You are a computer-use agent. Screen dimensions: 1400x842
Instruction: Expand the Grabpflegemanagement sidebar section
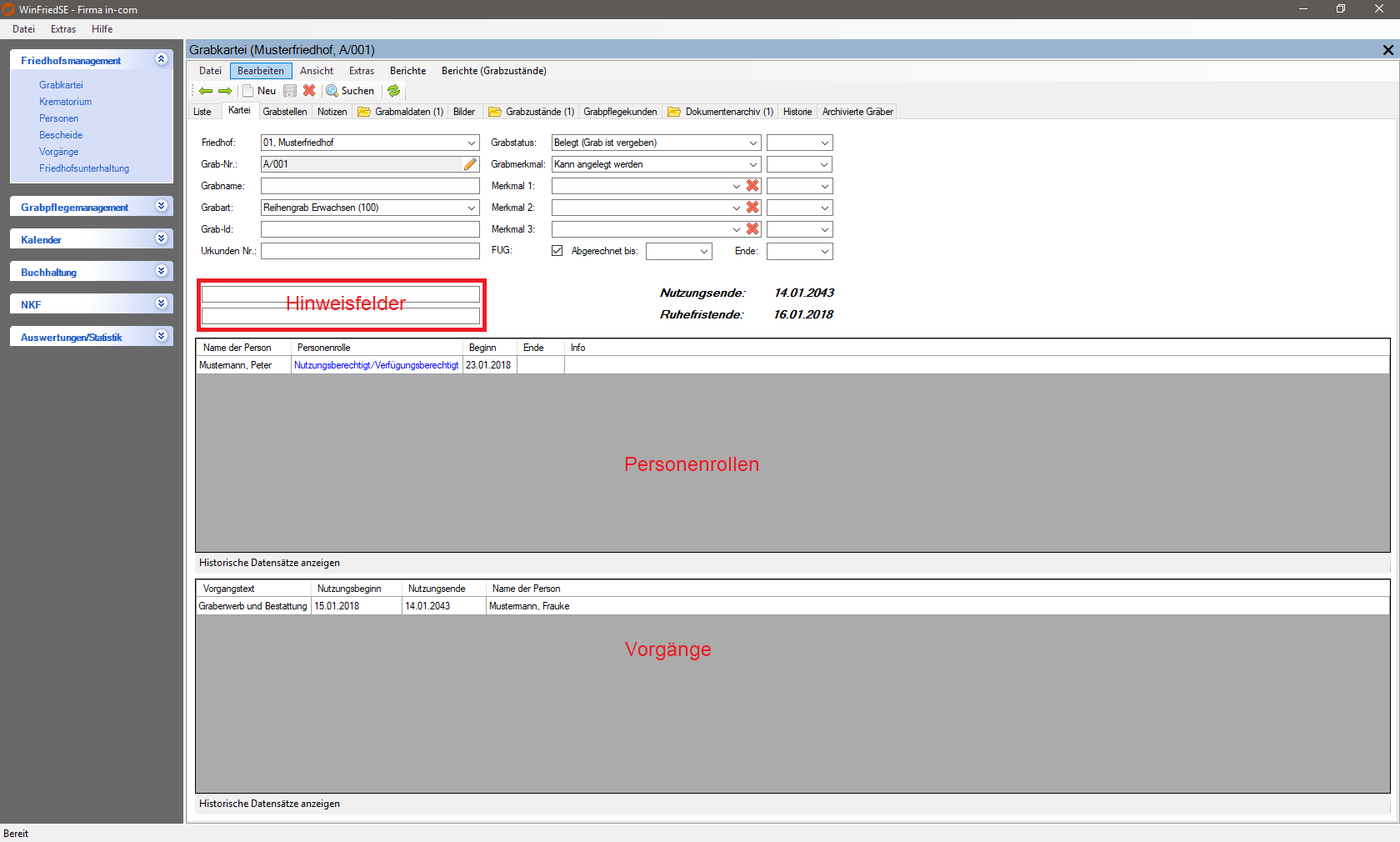(x=162, y=206)
